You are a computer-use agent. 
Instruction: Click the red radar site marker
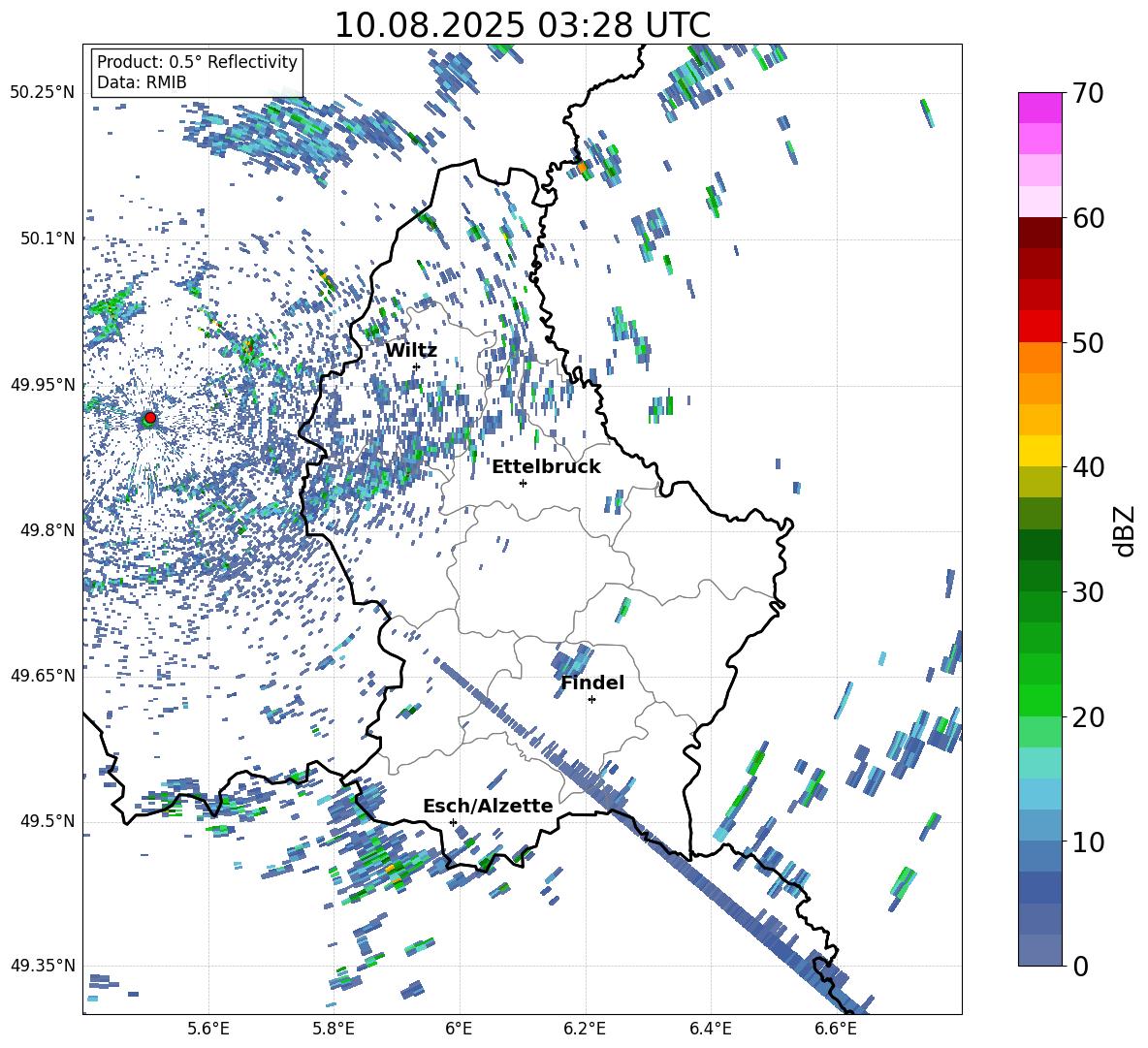[150, 417]
